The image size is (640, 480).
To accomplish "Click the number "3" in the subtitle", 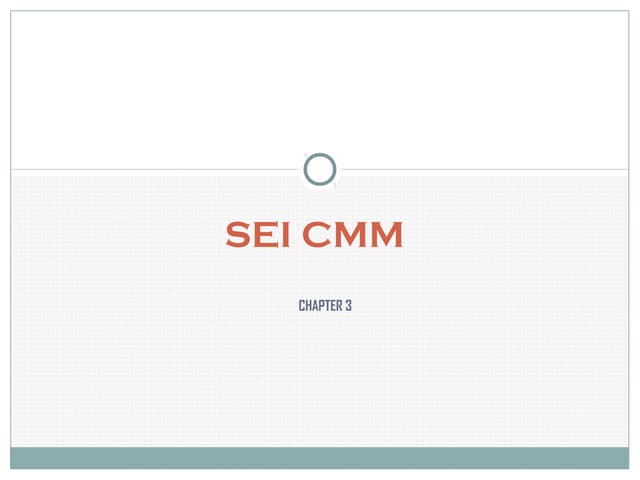I will click(x=348, y=305).
